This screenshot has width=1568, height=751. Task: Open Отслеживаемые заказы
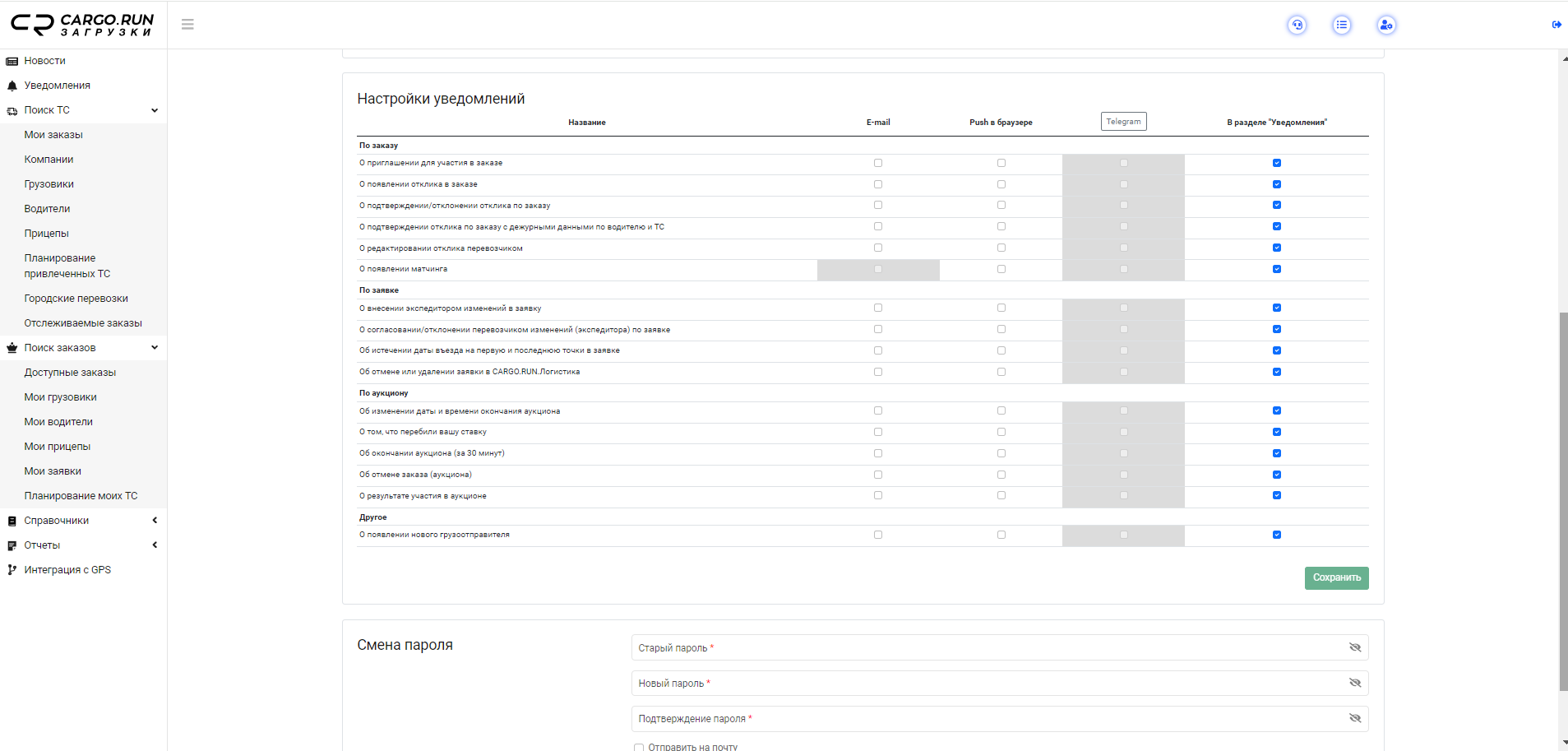pyautogui.click(x=83, y=323)
